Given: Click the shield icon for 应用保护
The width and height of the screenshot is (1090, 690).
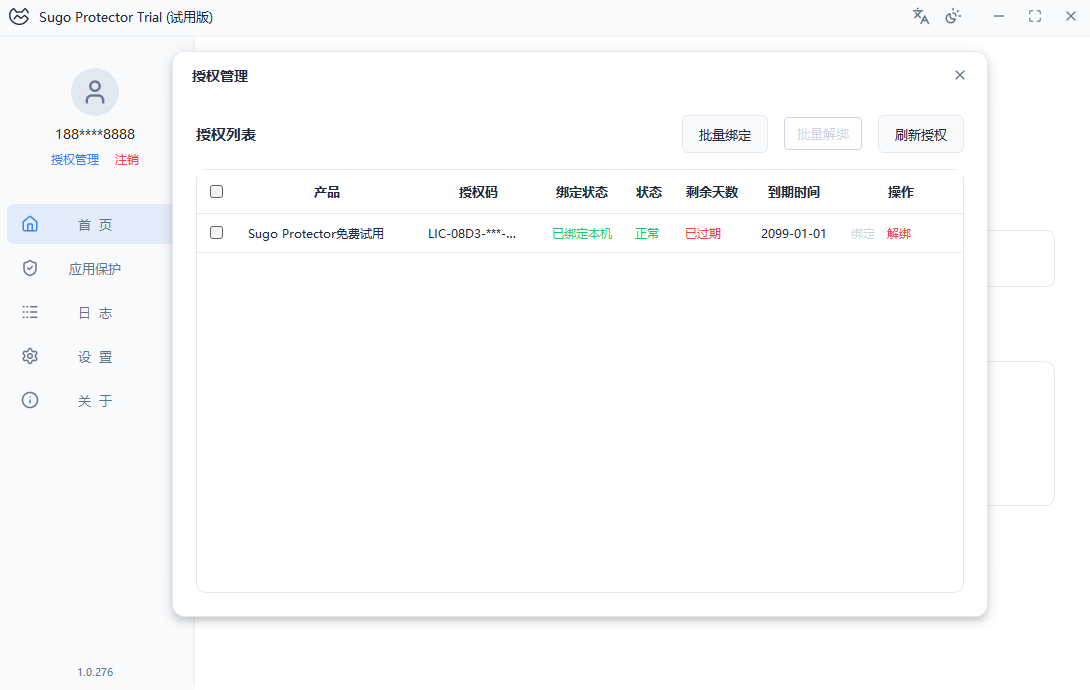Looking at the screenshot, I should [30, 268].
